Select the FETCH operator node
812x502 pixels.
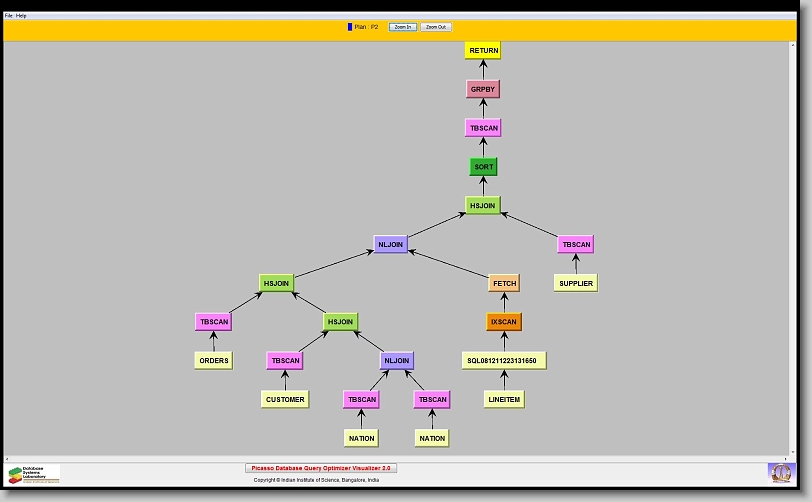tap(504, 283)
